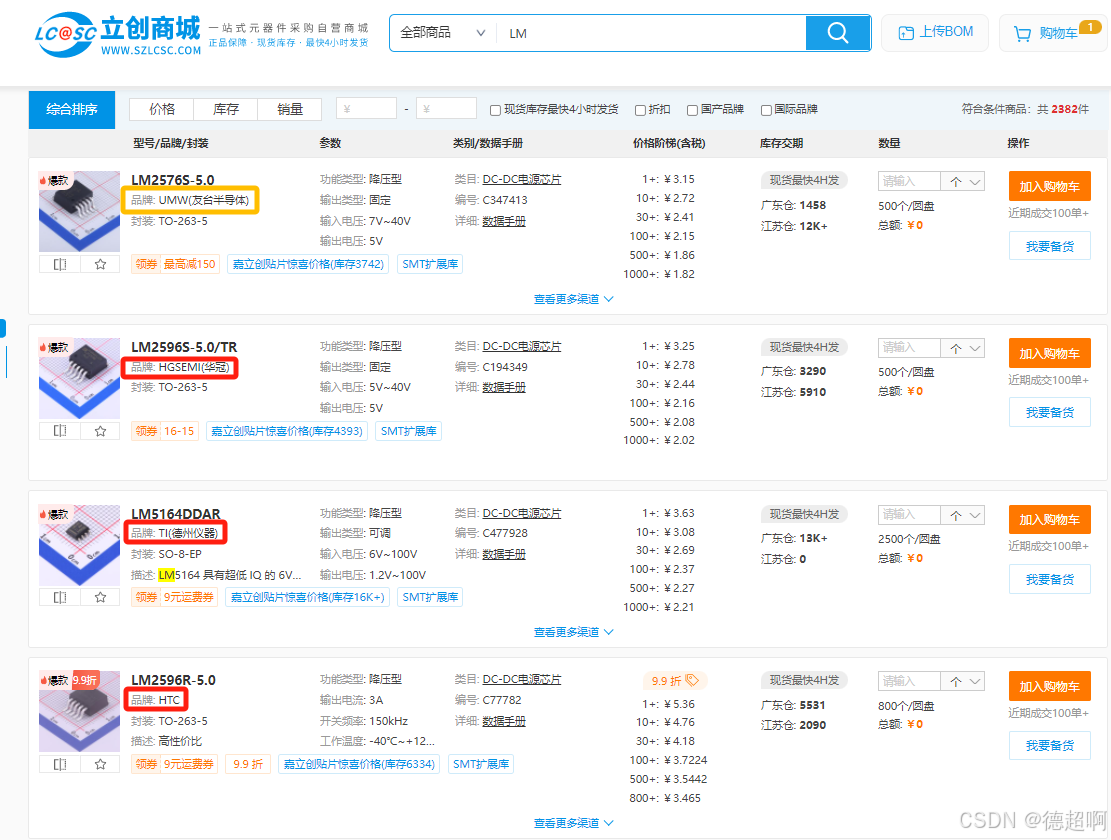Open 嘉立创贴片惊喜价格(库存3742) tag
Image resolution: width=1111 pixels, height=840 pixels.
308,264
